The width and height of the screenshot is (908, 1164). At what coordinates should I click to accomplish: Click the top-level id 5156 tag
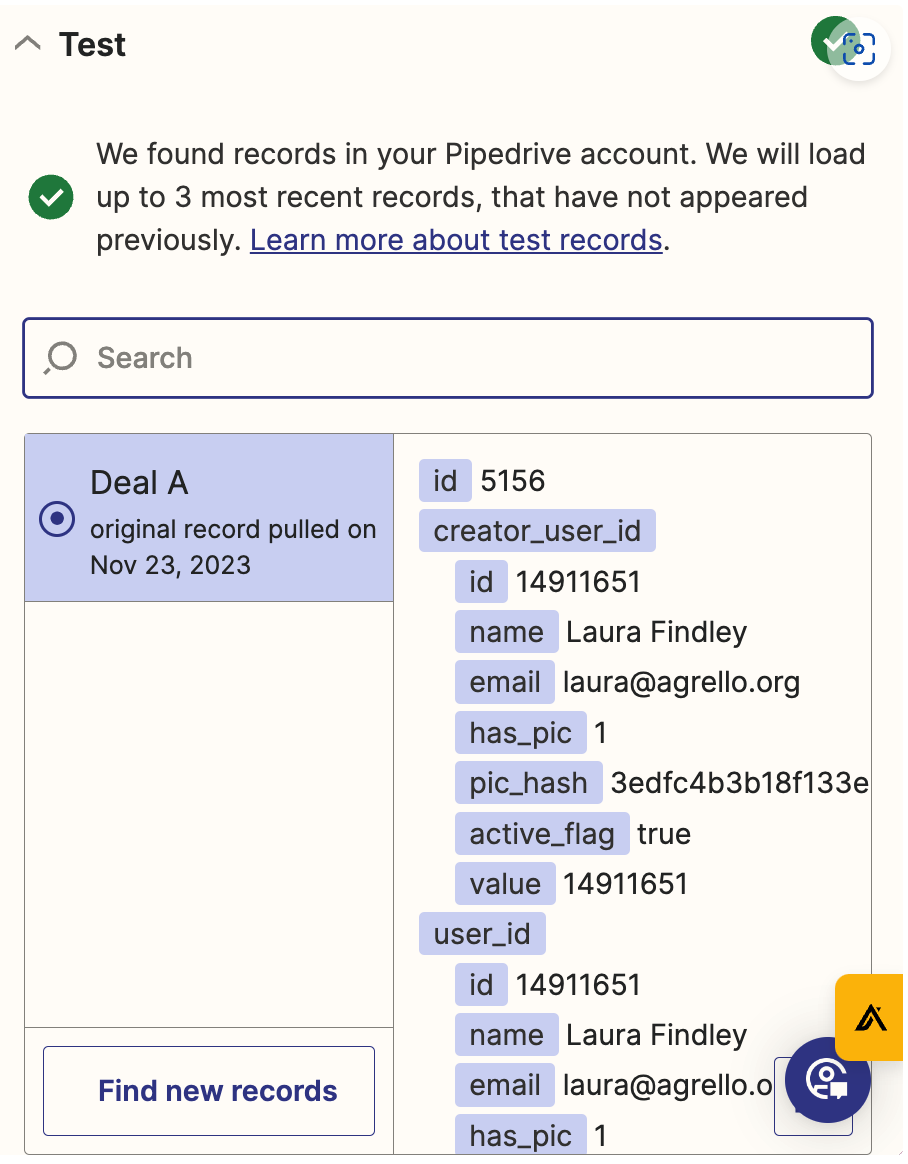click(445, 481)
